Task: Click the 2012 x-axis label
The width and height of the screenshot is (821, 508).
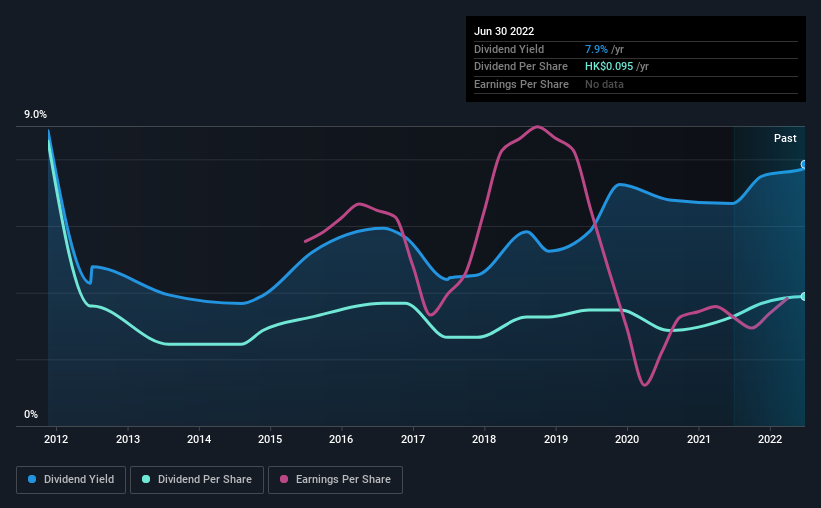Action: (x=56, y=439)
